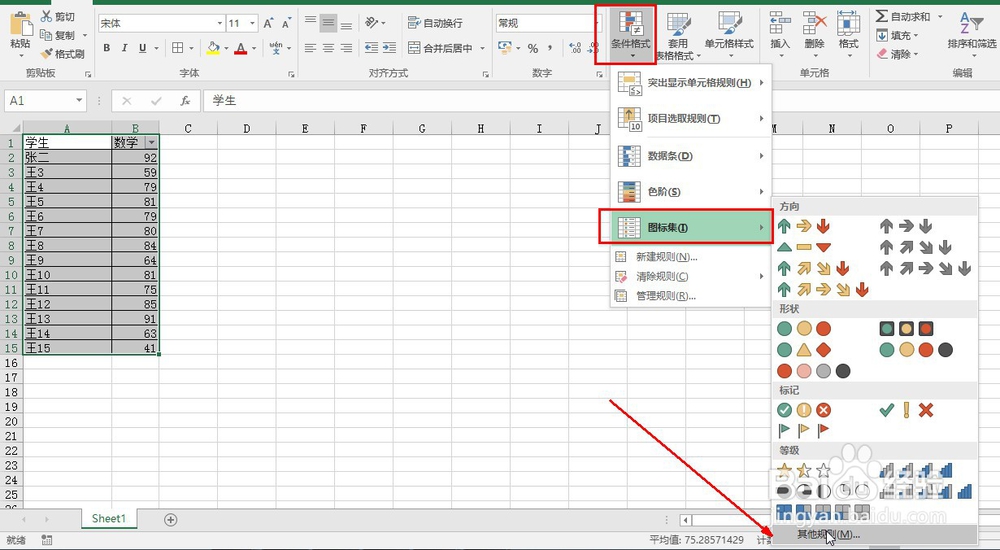1000x550 pixels.
Task: Select the 5 colored arrows icon set
Action: [x=823, y=290]
